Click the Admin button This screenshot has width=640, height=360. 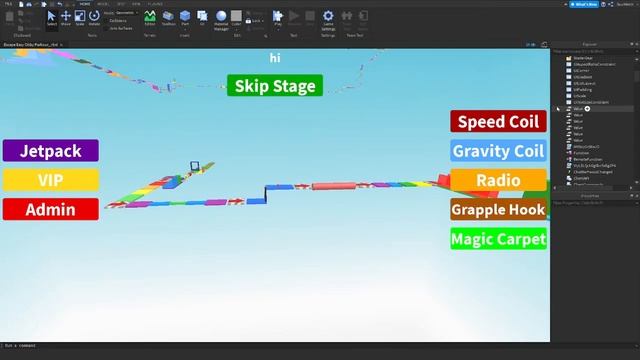point(51,209)
